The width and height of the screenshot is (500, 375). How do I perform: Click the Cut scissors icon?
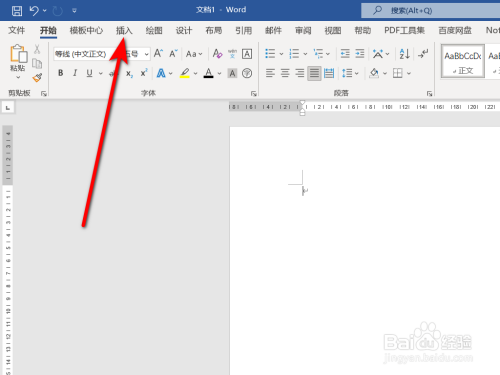click(x=37, y=49)
